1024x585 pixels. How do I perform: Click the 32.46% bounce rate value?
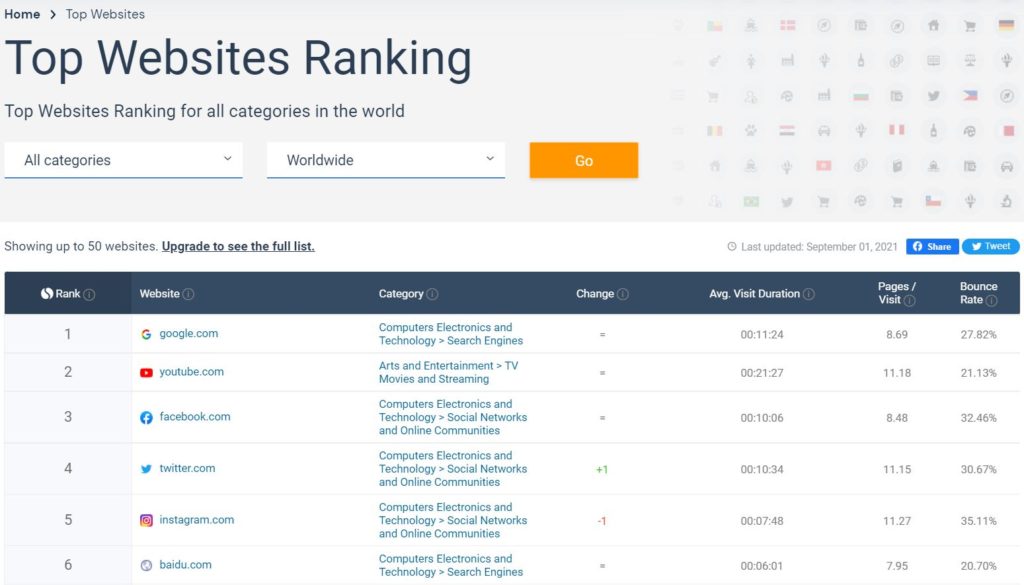(978, 418)
